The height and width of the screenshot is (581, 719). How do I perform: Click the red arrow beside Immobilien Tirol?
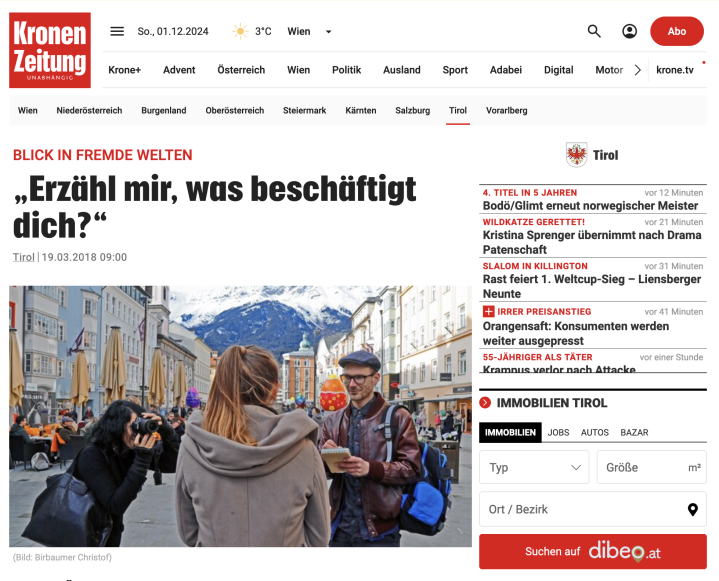(x=485, y=403)
